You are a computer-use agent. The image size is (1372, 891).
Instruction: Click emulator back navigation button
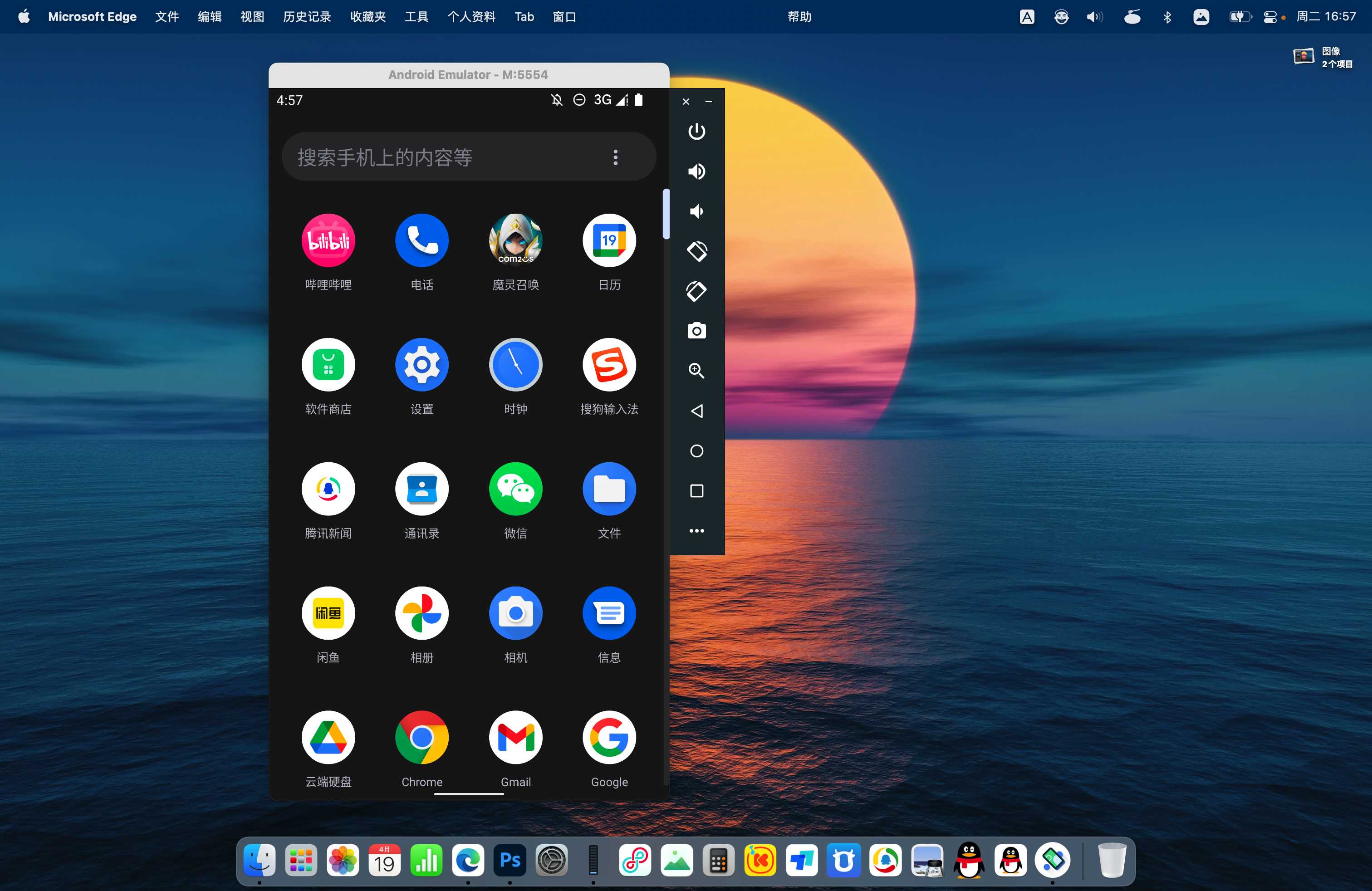(697, 410)
